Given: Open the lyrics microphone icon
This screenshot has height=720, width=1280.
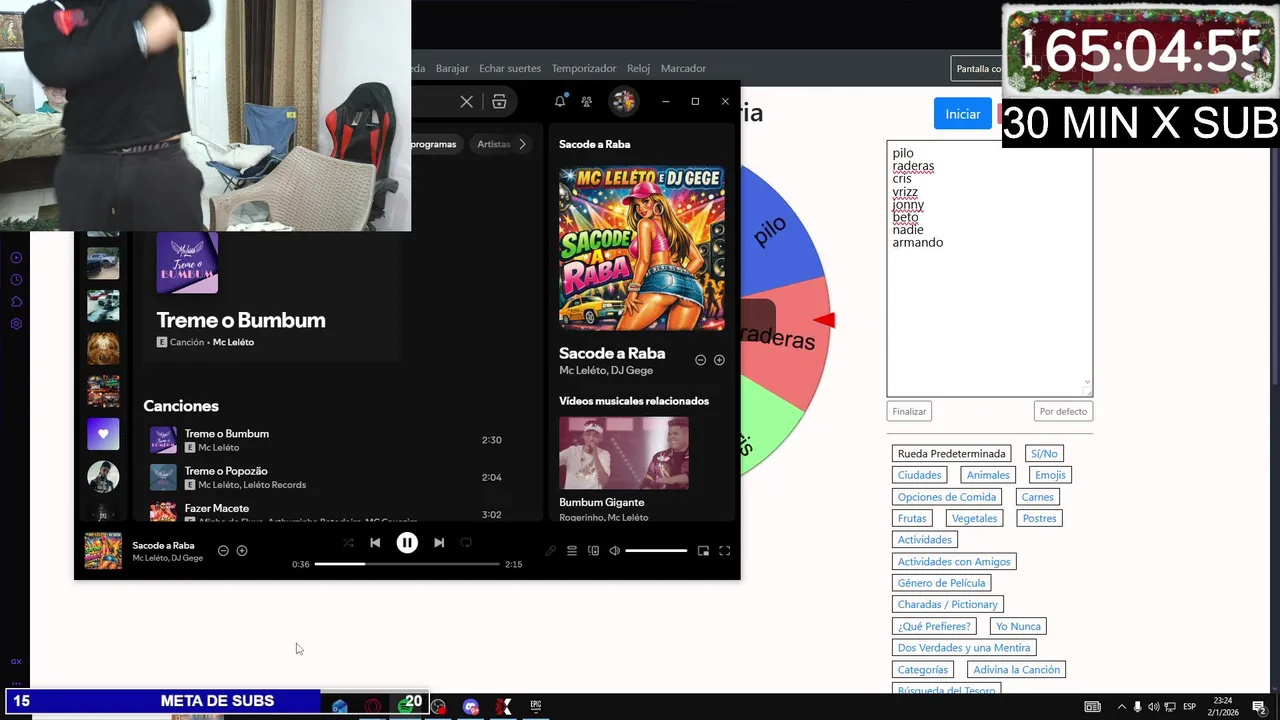Looking at the screenshot, I should [x=550, y=551].
